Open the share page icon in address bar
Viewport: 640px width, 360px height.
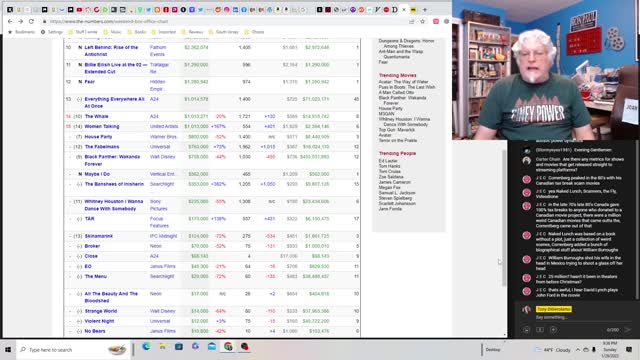(412, 21)
